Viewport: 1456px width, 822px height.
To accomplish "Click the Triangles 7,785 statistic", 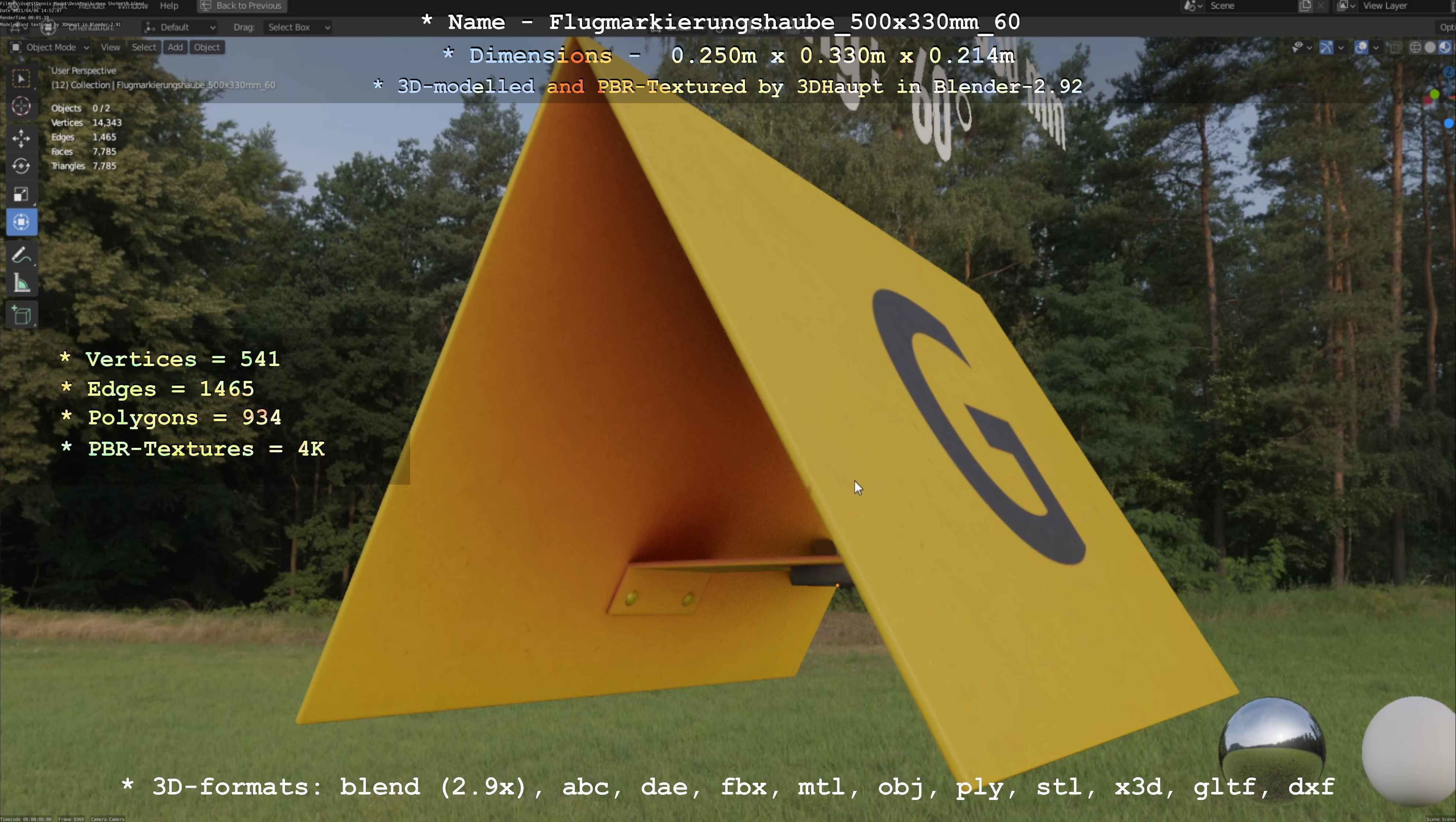I will coord(84,166).
